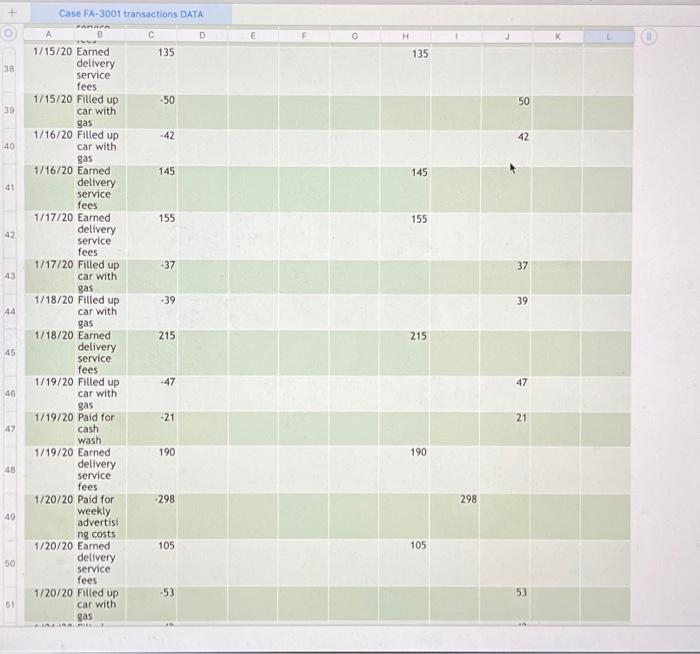Click row 51 'Filled up car with gas' cell
This screenshot has width=700, height=654.
[x=100, y=604]
